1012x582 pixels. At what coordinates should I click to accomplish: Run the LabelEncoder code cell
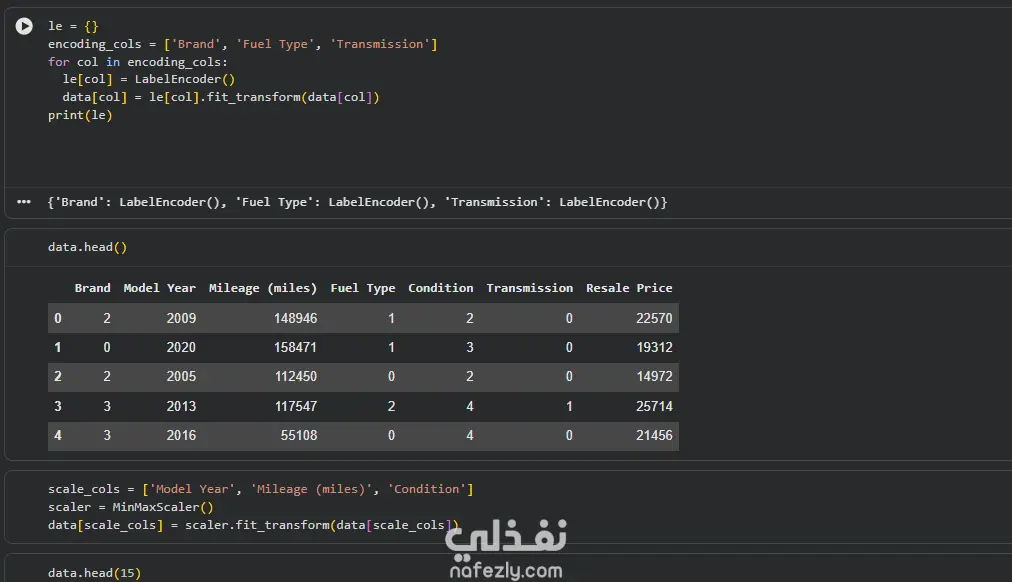click(x=24, y=26)
